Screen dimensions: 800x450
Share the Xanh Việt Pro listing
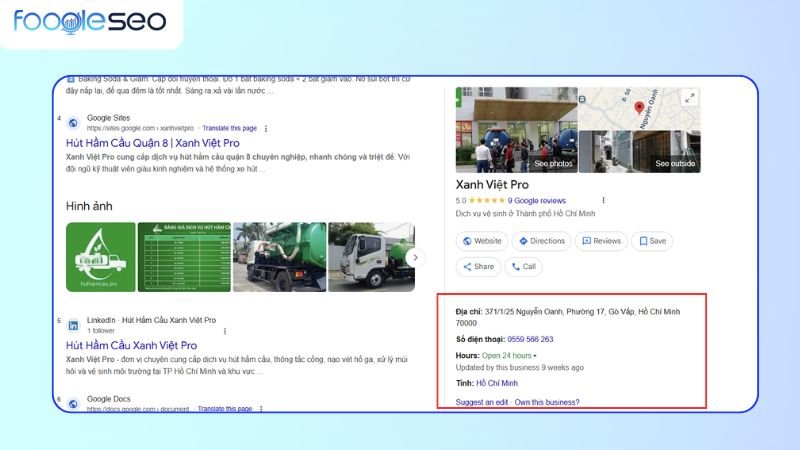coord(478,267)
